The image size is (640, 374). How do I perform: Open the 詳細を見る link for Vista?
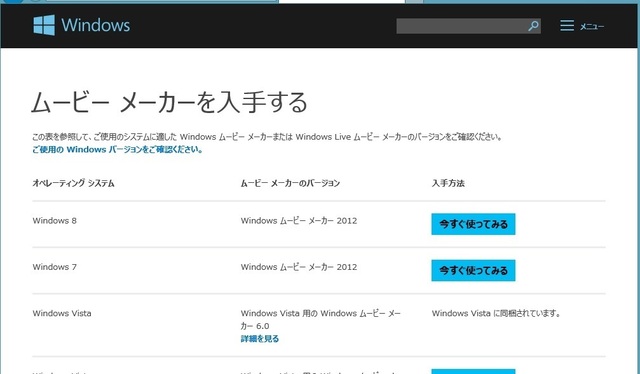click(260, 338)
